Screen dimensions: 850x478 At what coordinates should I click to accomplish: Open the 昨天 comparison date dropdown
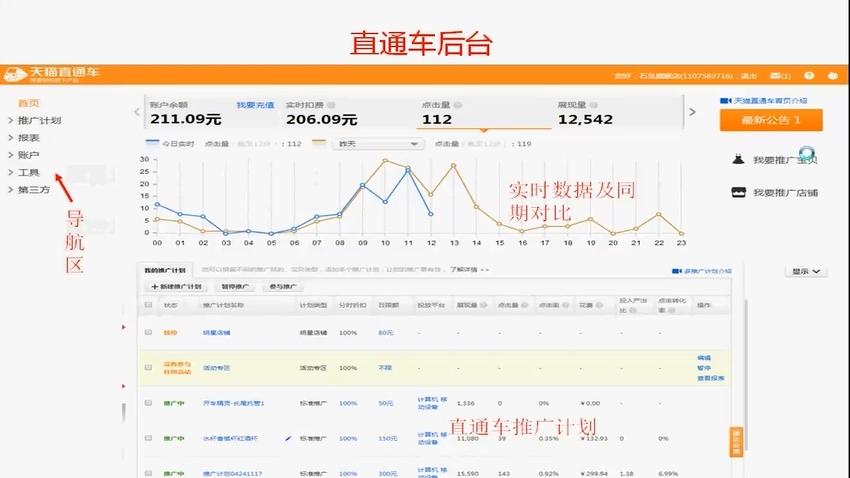[378, 144]
